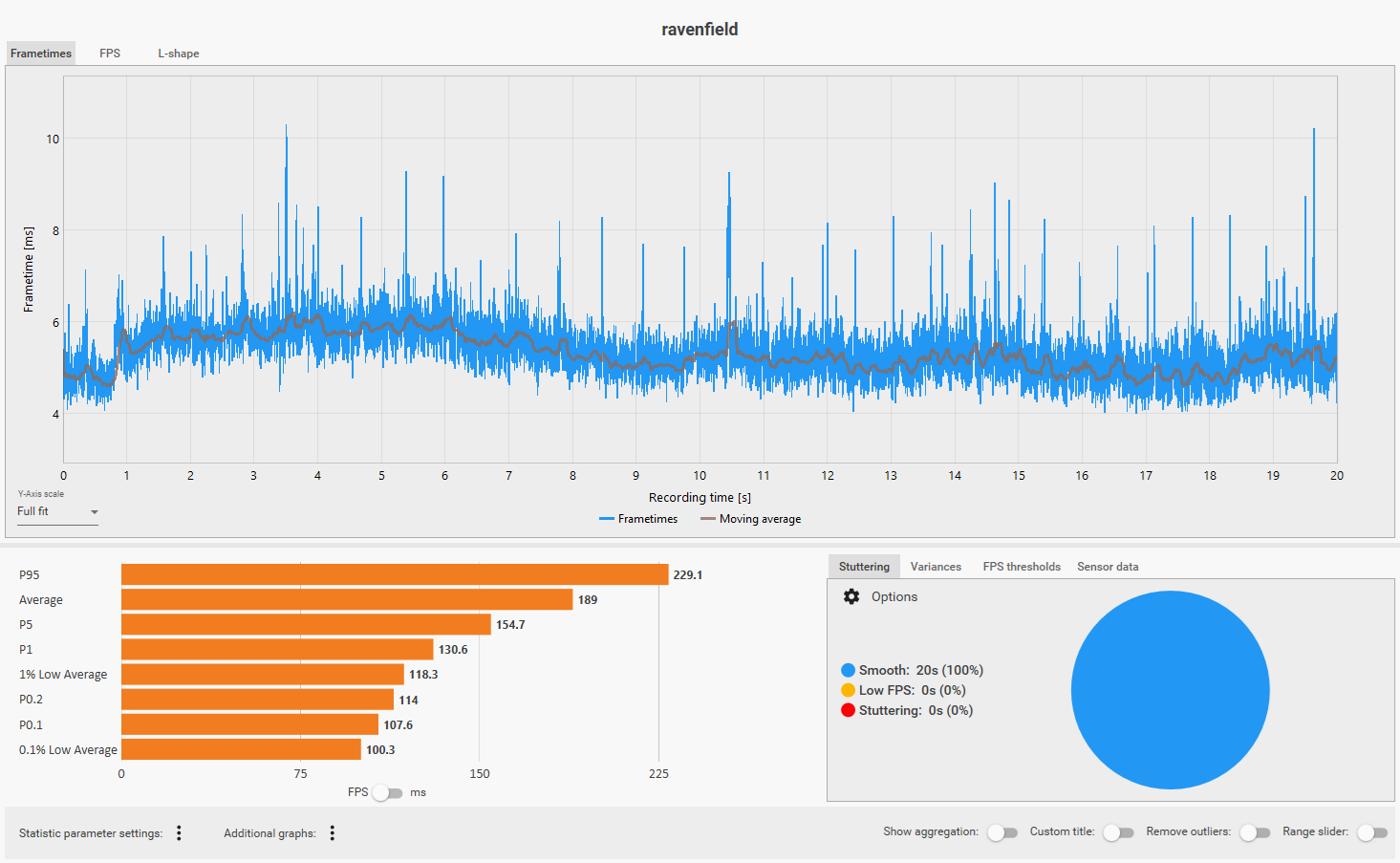Switch the FPS/ms toggle to ms
This screenshot has width=1400, height=863.
pos(387,792)
